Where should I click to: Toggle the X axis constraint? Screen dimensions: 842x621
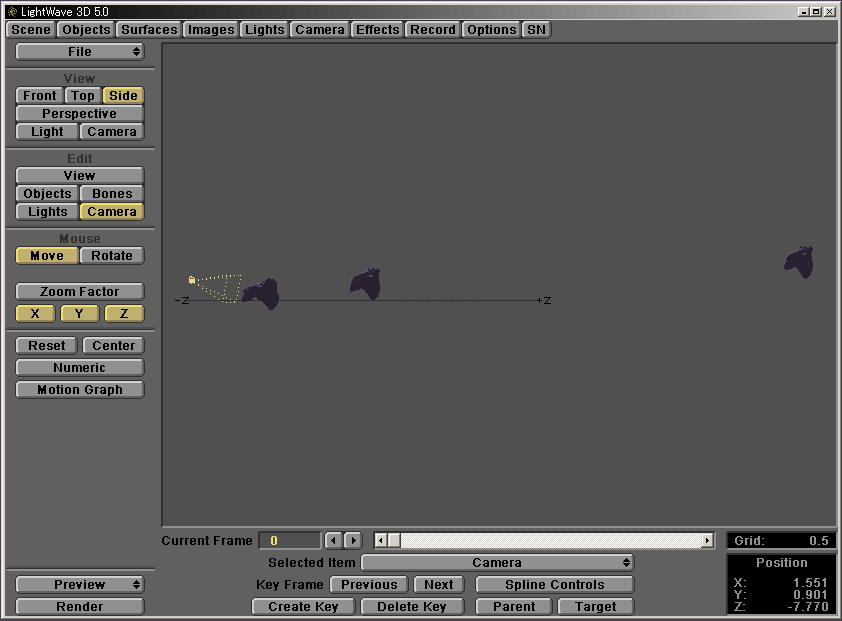[x=34, y=313]
